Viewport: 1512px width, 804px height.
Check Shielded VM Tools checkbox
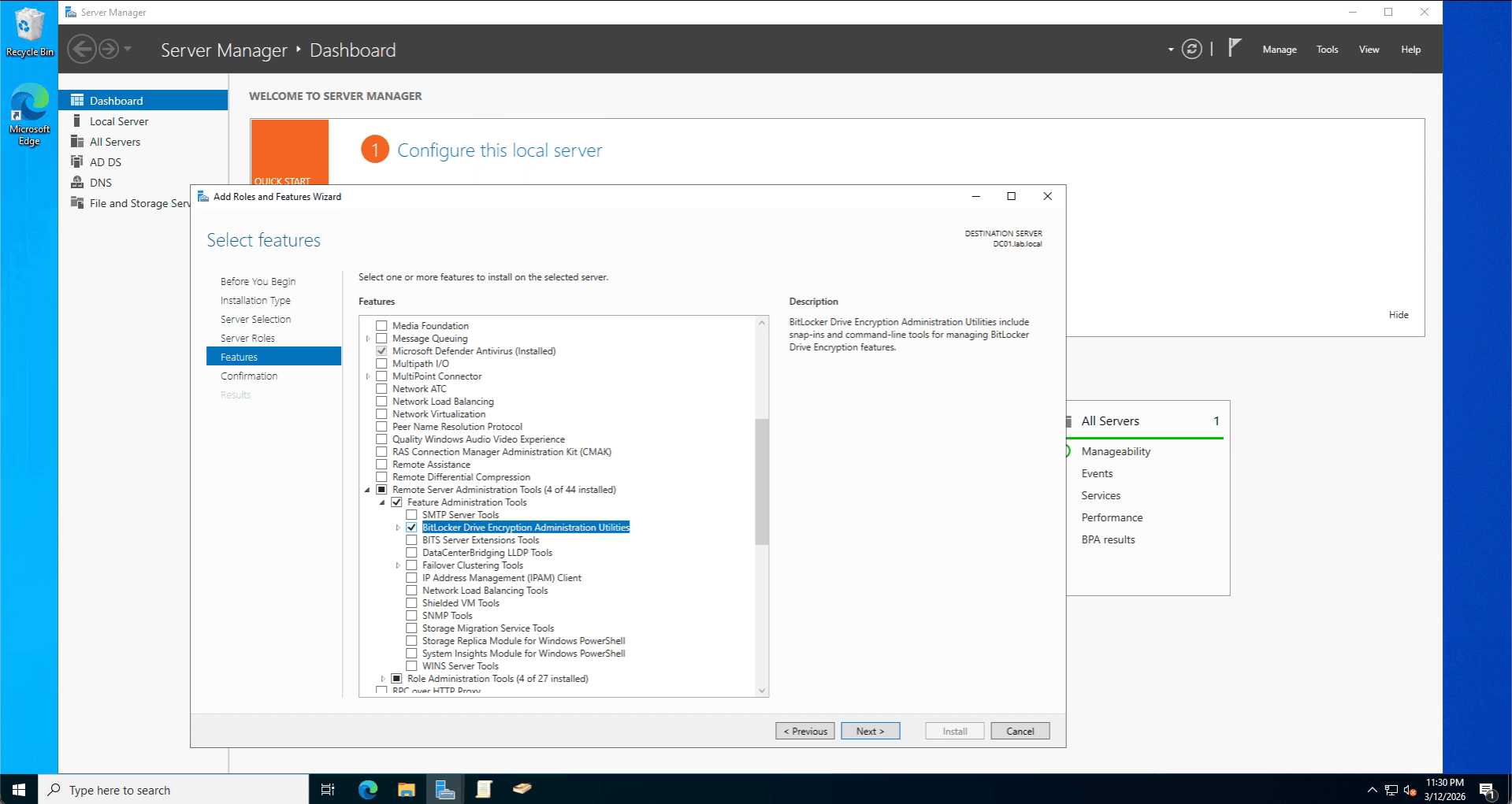pos(411,602)
